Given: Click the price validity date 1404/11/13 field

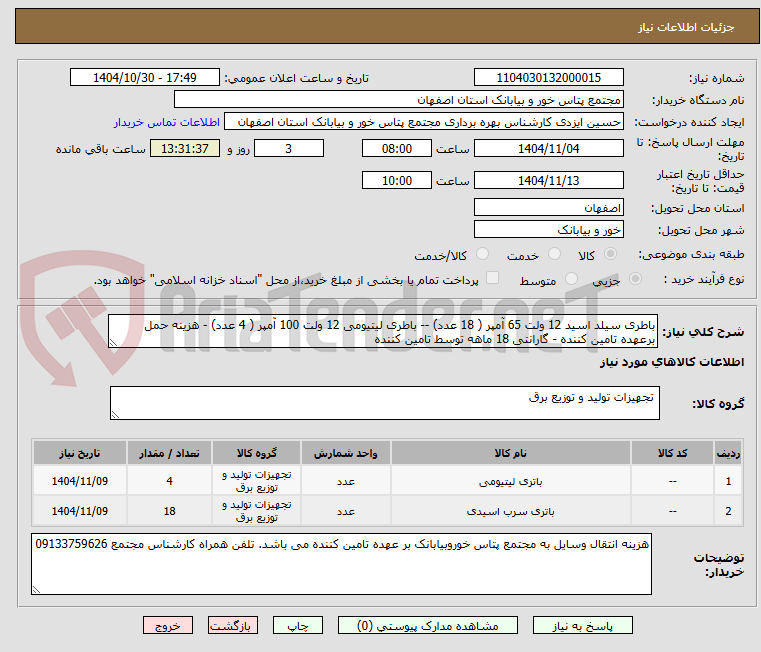Looking at the screenshot, I should click(548, 181).
